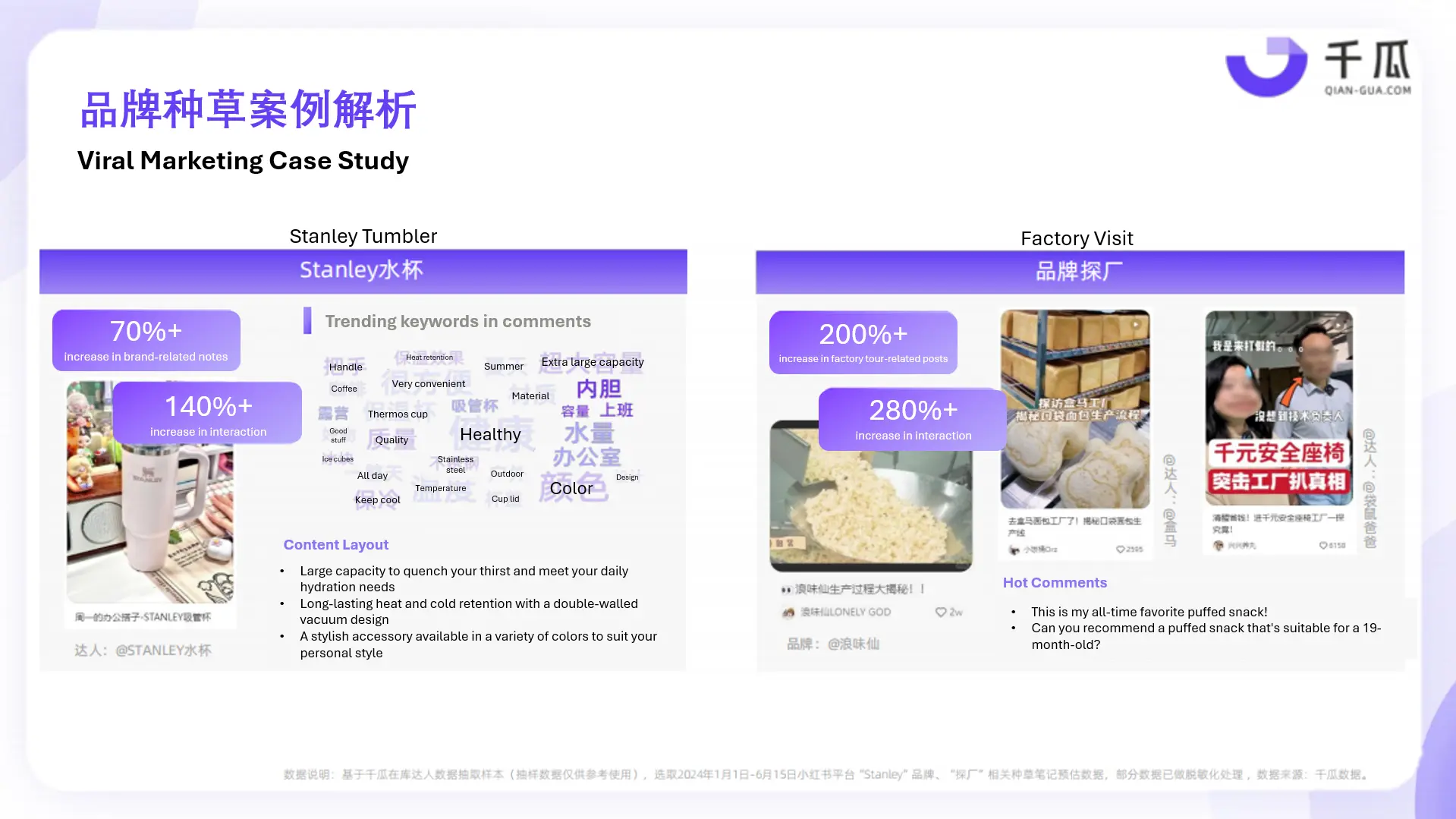The image size is (1456, 819).
Task: Click the 'Factory Visit' label
Action: tap(1077, 238)
